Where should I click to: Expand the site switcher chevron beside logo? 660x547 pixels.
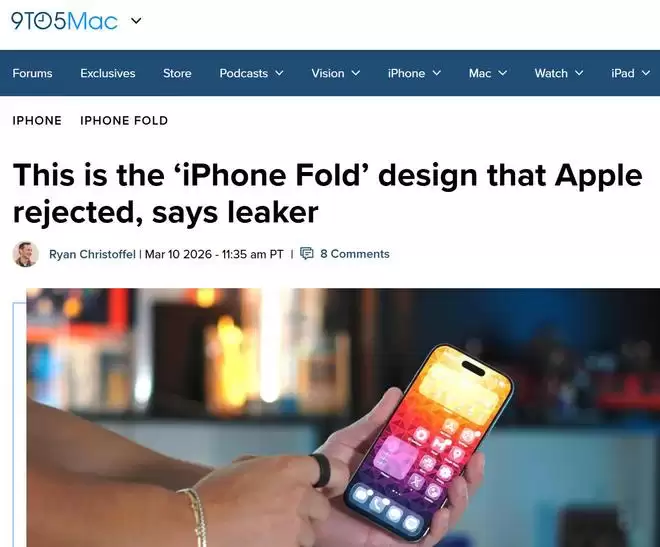(x=136, y=20)
